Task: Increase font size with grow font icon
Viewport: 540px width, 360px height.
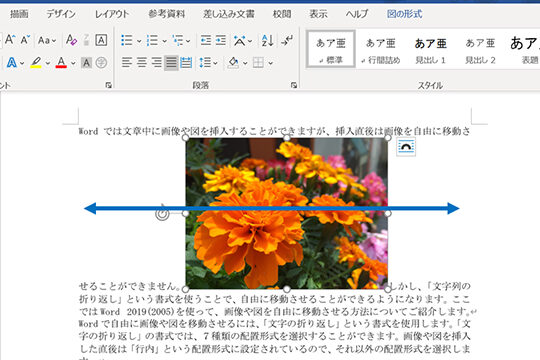Action: click(10, 40)
